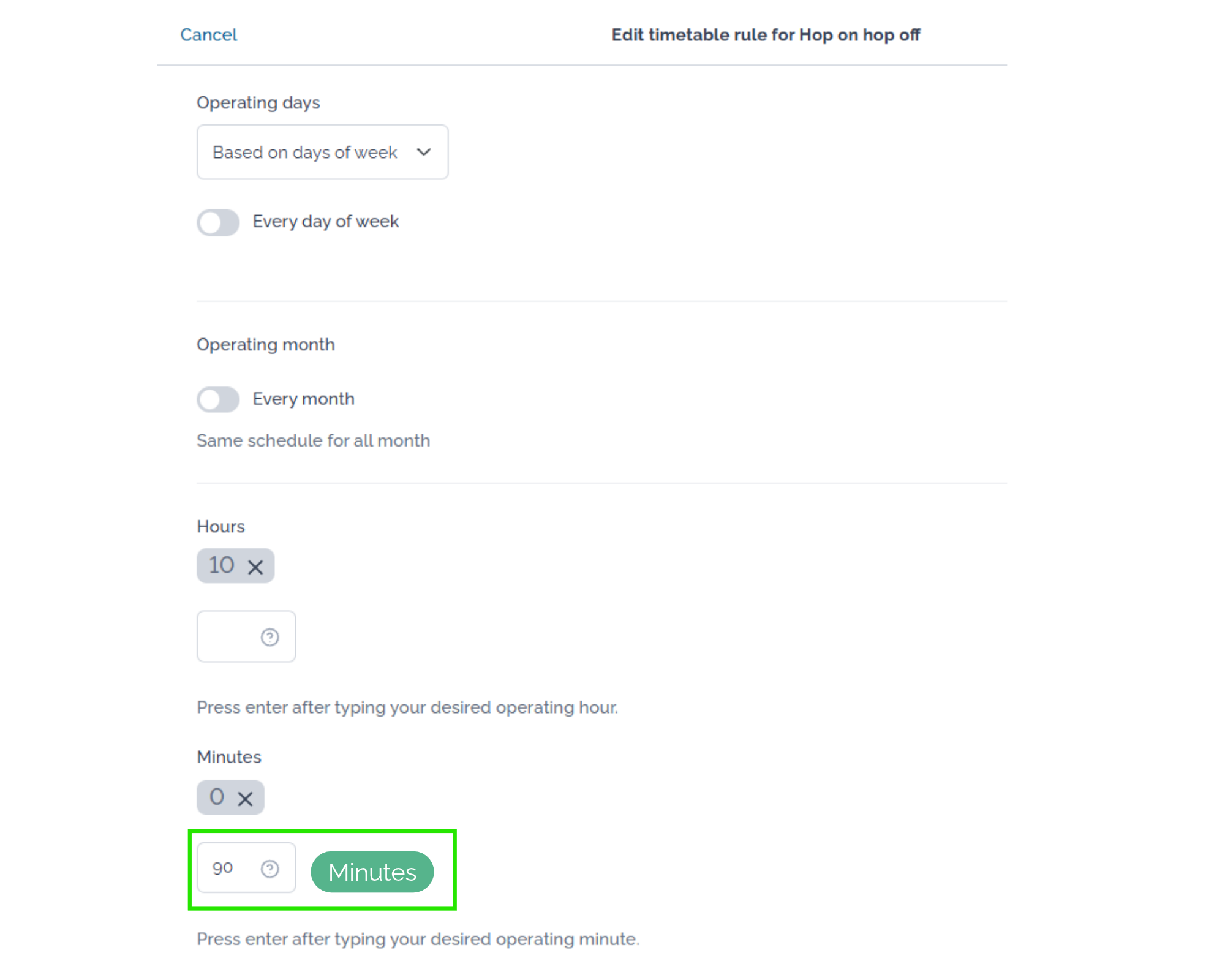Toggle Every day of week switch
The image size is (1225, 980).
[x=218, y=222]
